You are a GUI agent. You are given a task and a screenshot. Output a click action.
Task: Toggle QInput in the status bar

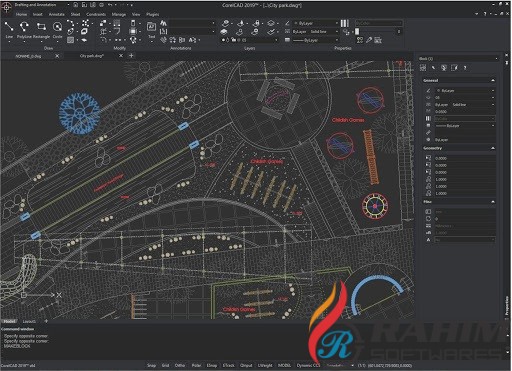click(246, 365)
